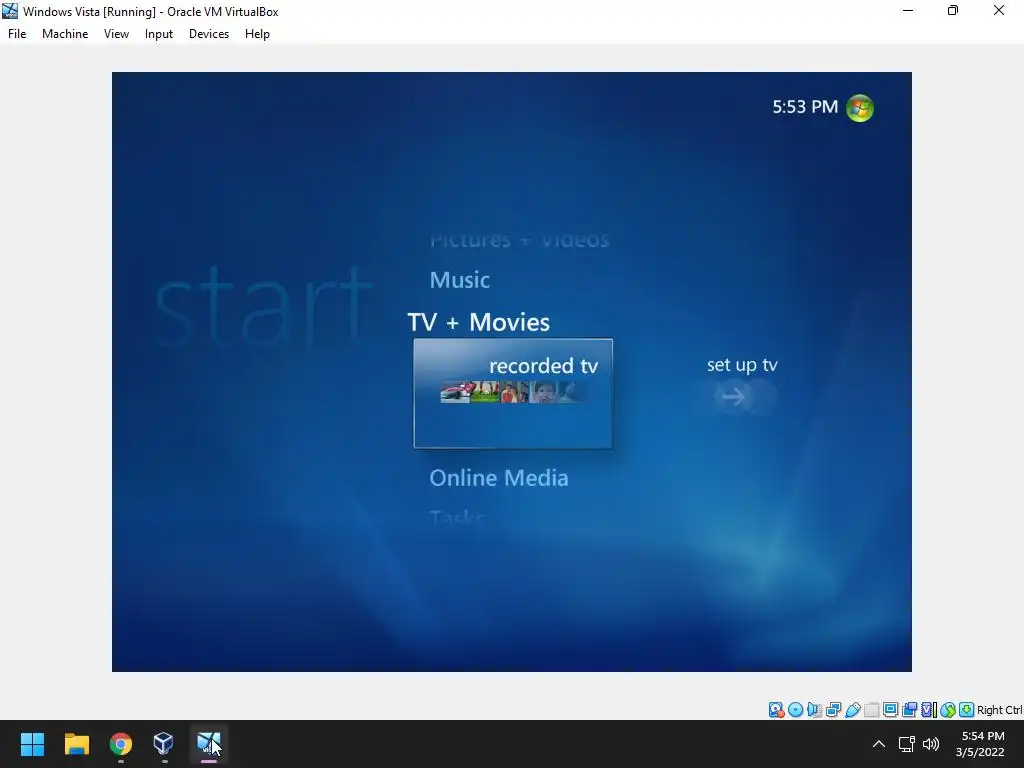Open volume control tray icon
Image resolution: width=1024 pixels, height=768 pixels.
[931, 744]
